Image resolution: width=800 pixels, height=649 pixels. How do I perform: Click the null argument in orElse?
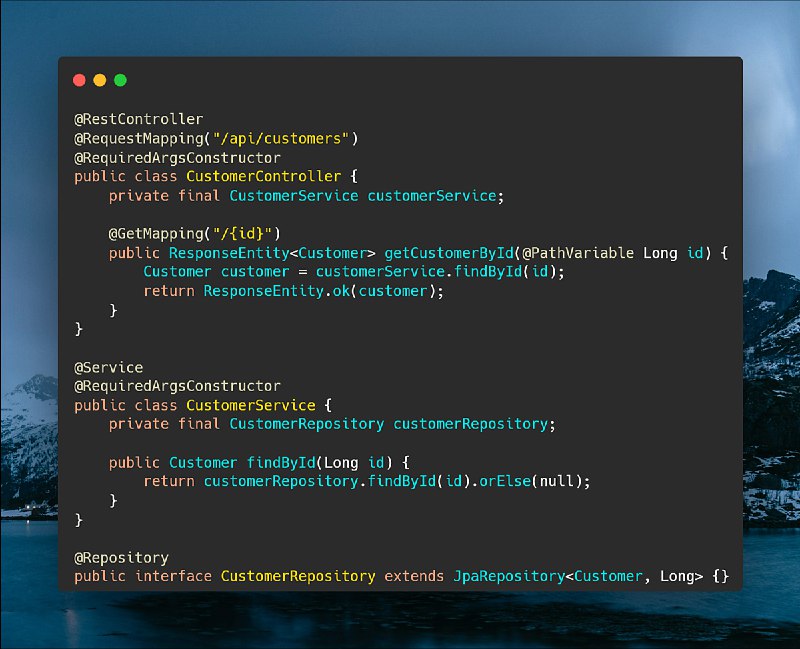tap(557, 481)
